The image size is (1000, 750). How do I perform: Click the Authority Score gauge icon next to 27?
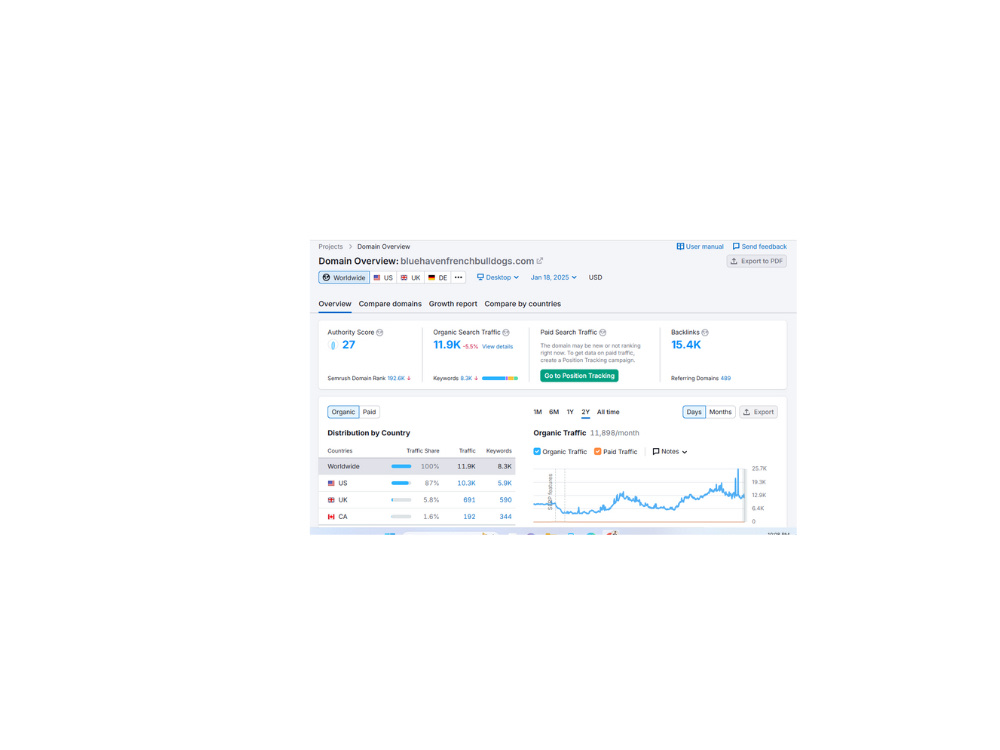pos(332,346)
